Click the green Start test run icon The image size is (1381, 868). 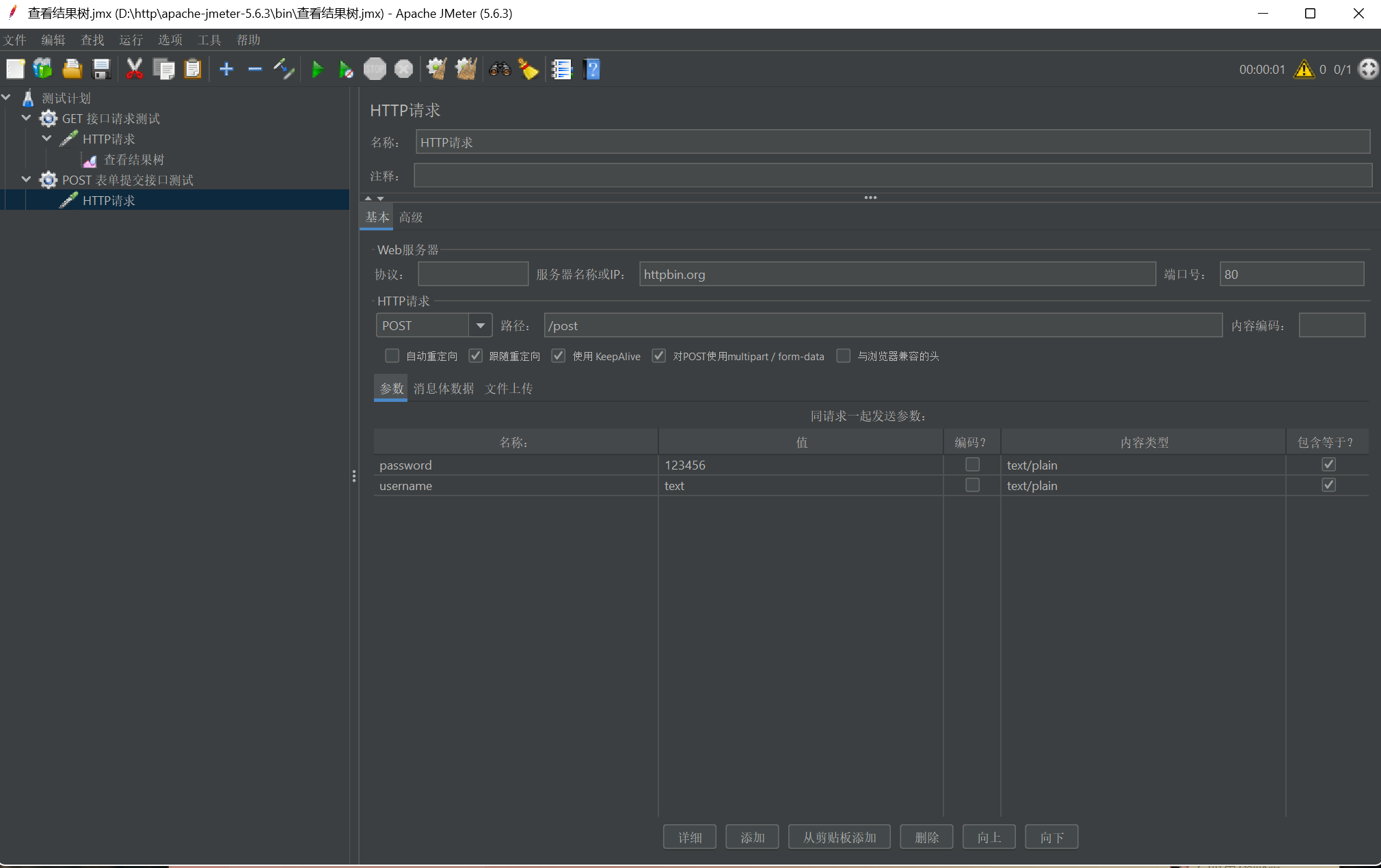click(317, 69)
